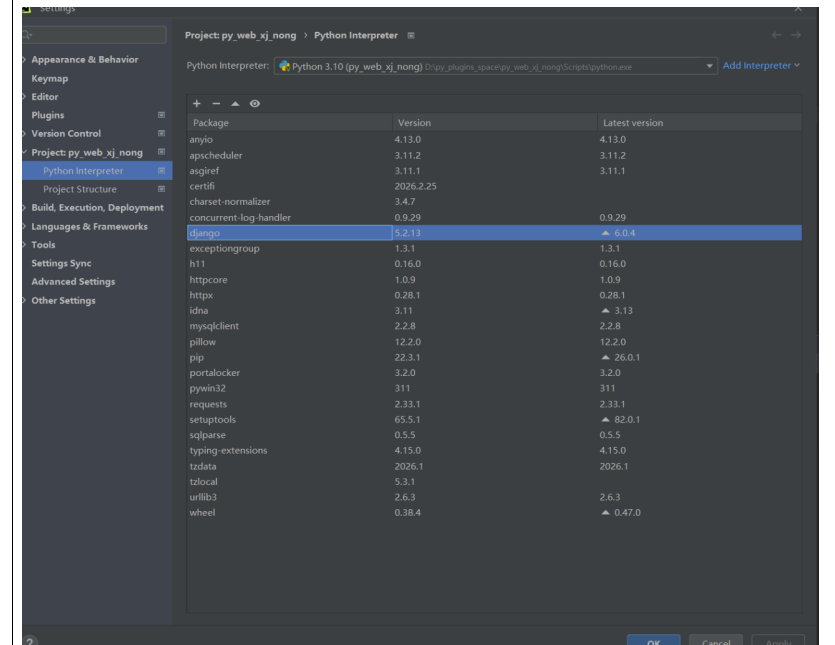Click the project-level icon beside Version Control
835x645 pixels.
coord(161,134)
